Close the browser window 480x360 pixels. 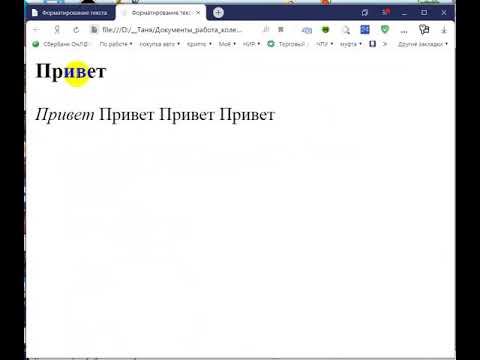click(444, 13)
